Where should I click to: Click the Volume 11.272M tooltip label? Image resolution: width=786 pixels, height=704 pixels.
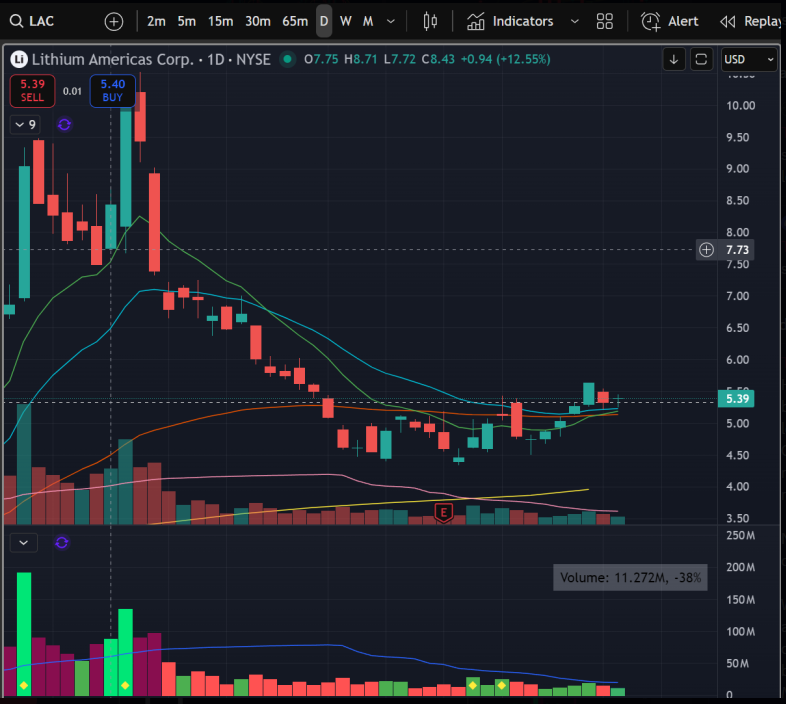tap(630, 578)
